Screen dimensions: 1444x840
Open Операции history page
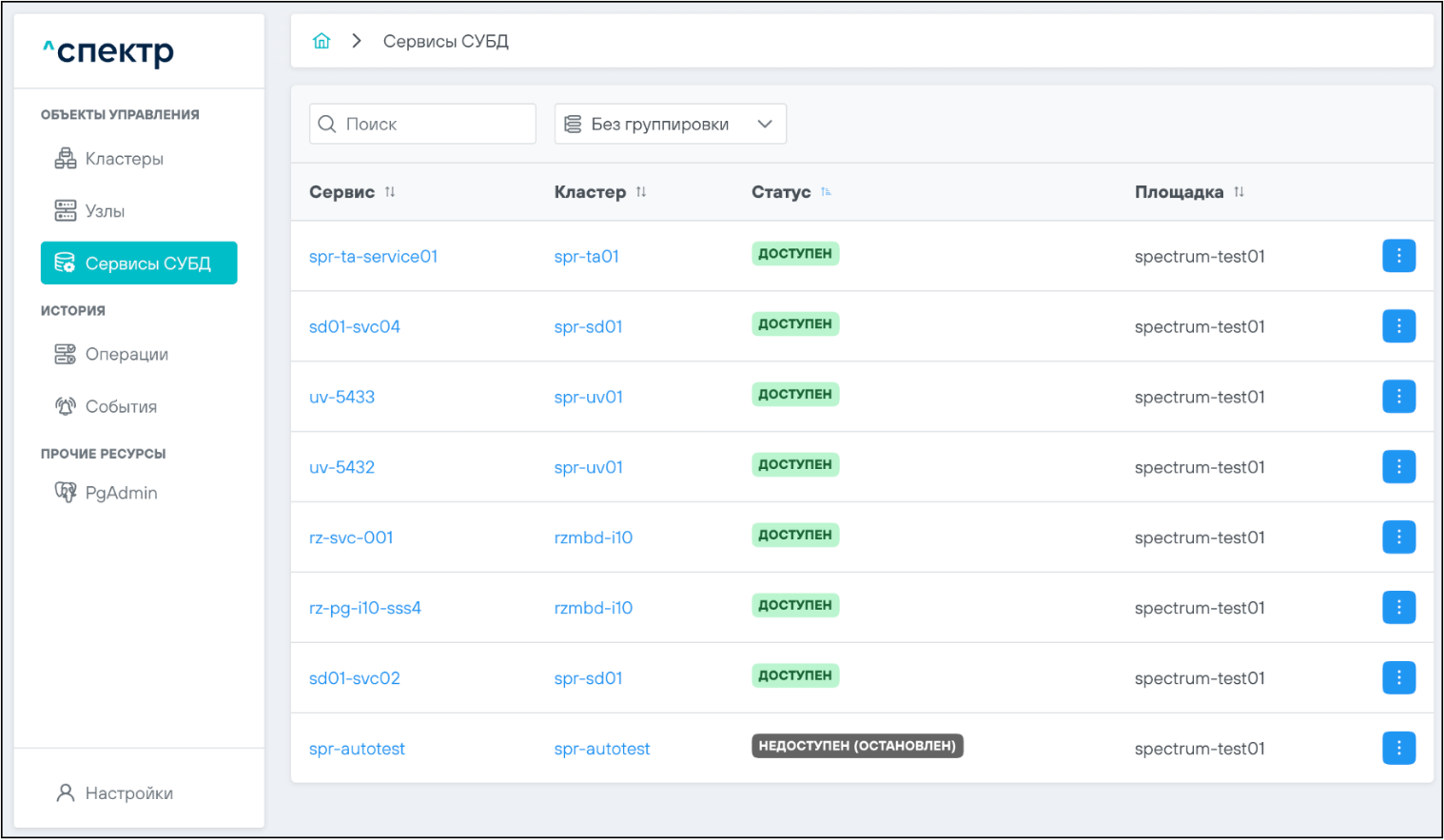tap(126, 355)
